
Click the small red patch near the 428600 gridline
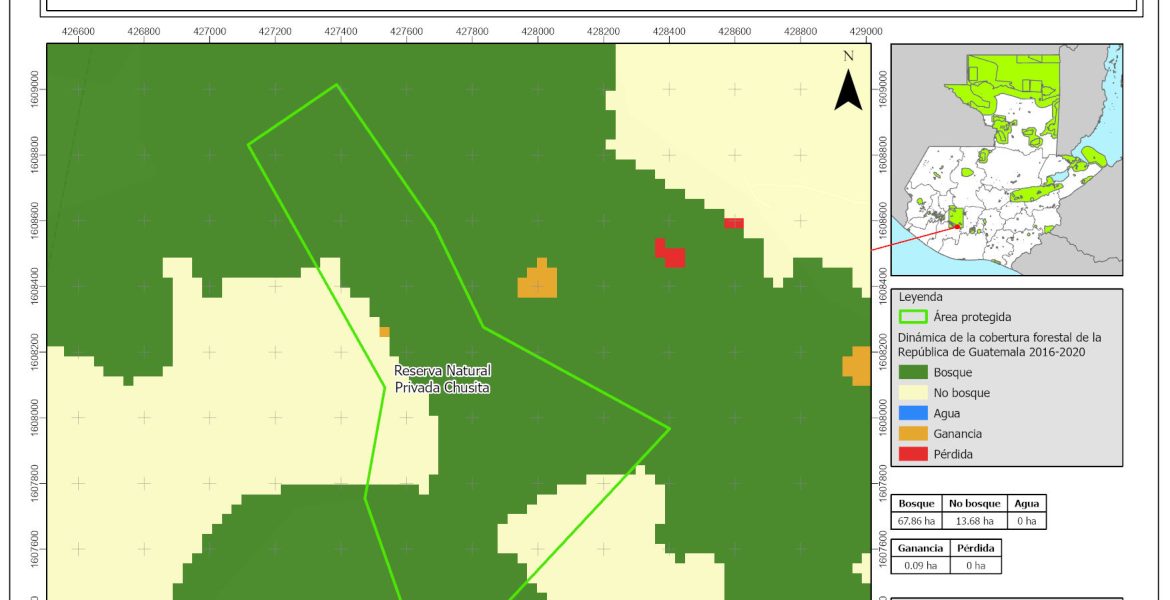733,223
